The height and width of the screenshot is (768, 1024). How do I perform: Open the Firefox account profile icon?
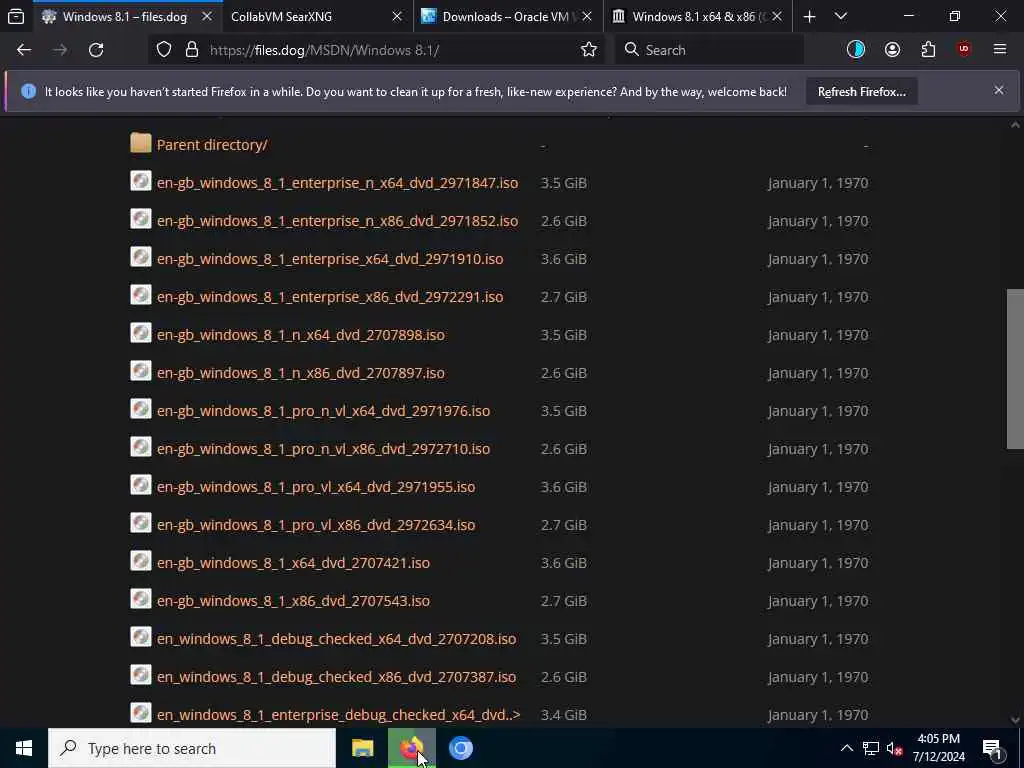coord(892,50)
